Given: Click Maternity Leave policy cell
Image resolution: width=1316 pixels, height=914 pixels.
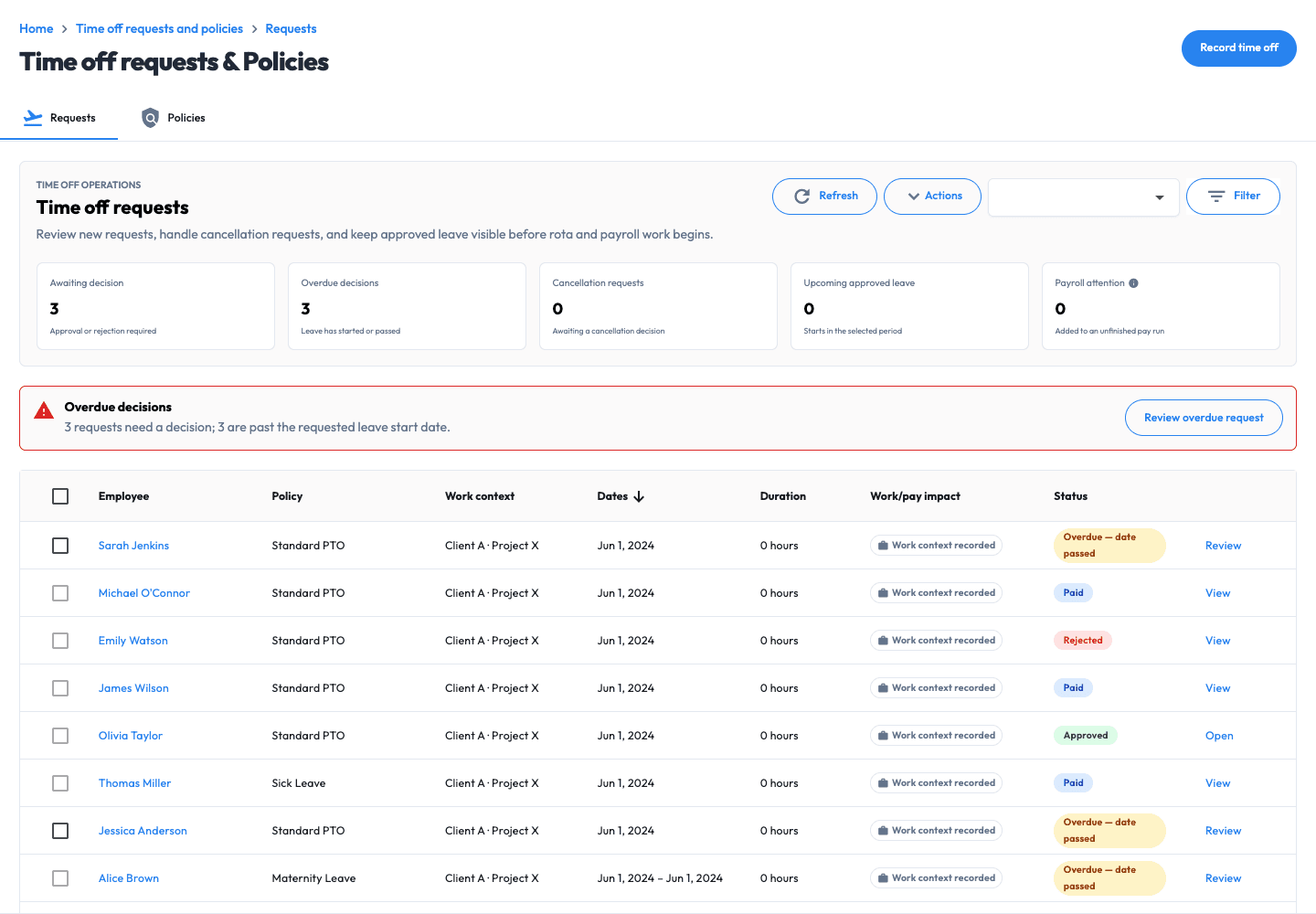Looking at the screenshot, I should (313, 878).
